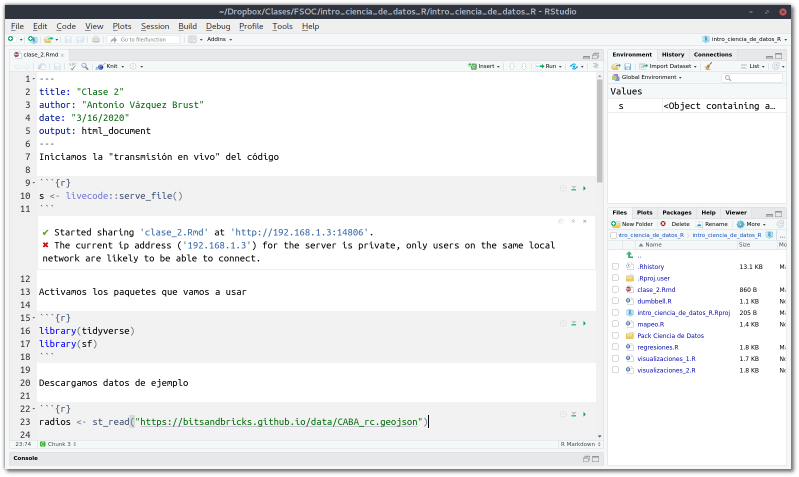
Task: Close the clase_2.Rmd editor tab
Action: (x=62, y=55)
